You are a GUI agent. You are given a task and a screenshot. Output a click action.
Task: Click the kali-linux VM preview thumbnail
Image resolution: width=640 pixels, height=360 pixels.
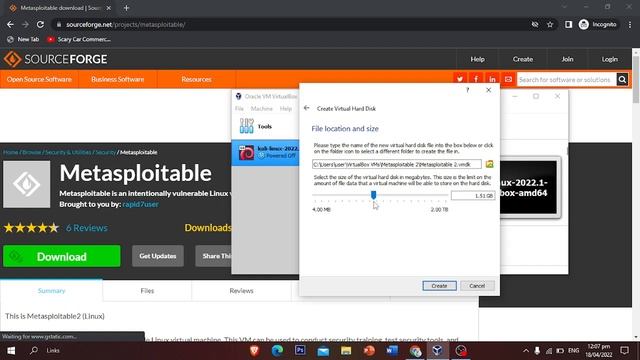click(528, 187)
